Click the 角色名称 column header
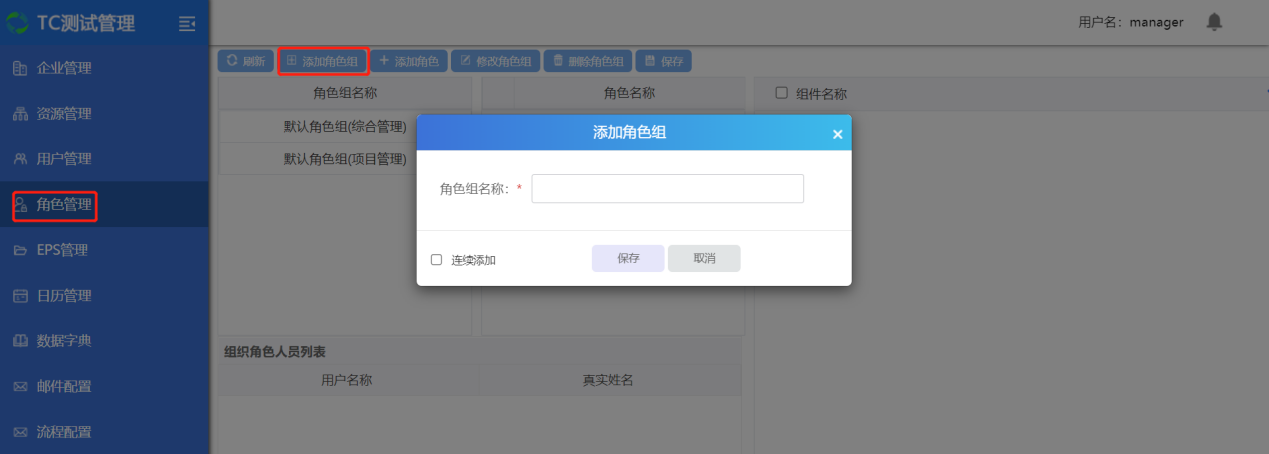The height and width of the screenshot is (454, 1269). [x=629, y=93]
